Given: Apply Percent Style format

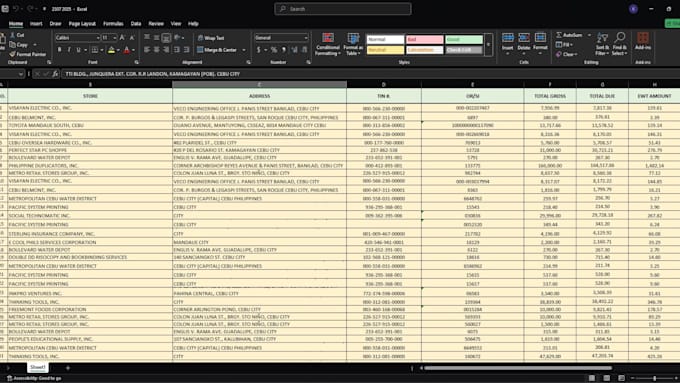Looking at the screenshot, I should point(274,50).
